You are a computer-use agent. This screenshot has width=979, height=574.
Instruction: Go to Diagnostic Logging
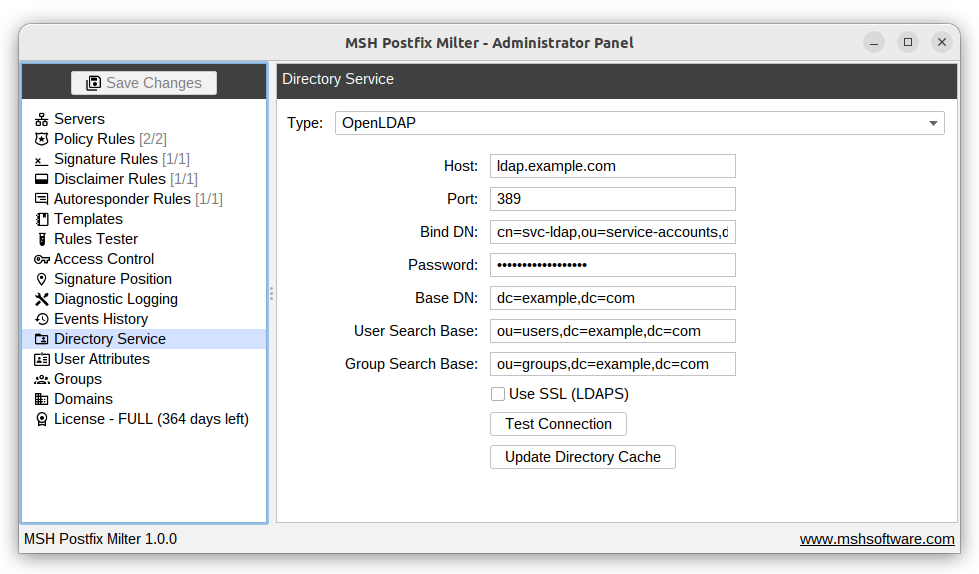[144, 299]
